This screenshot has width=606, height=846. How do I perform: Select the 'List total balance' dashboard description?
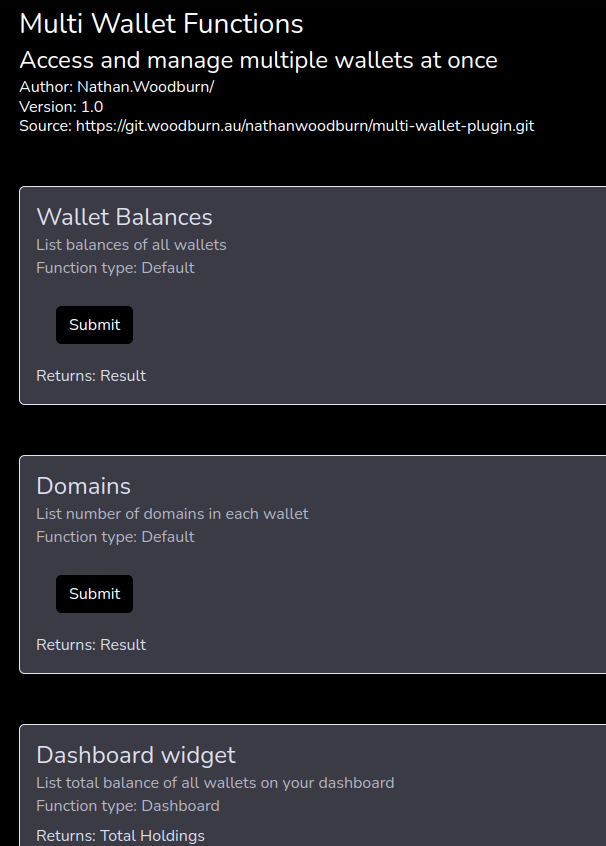tap(215, 783)
